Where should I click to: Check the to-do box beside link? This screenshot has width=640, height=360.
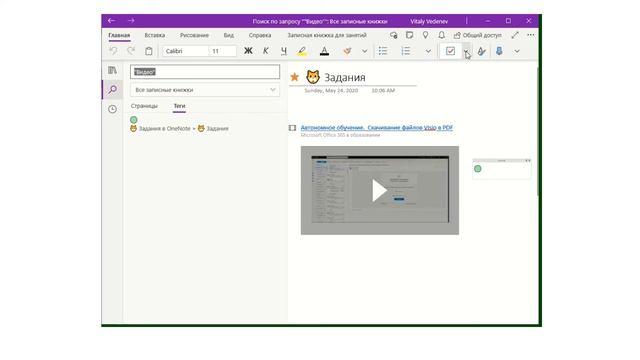[x=292, y=128]
